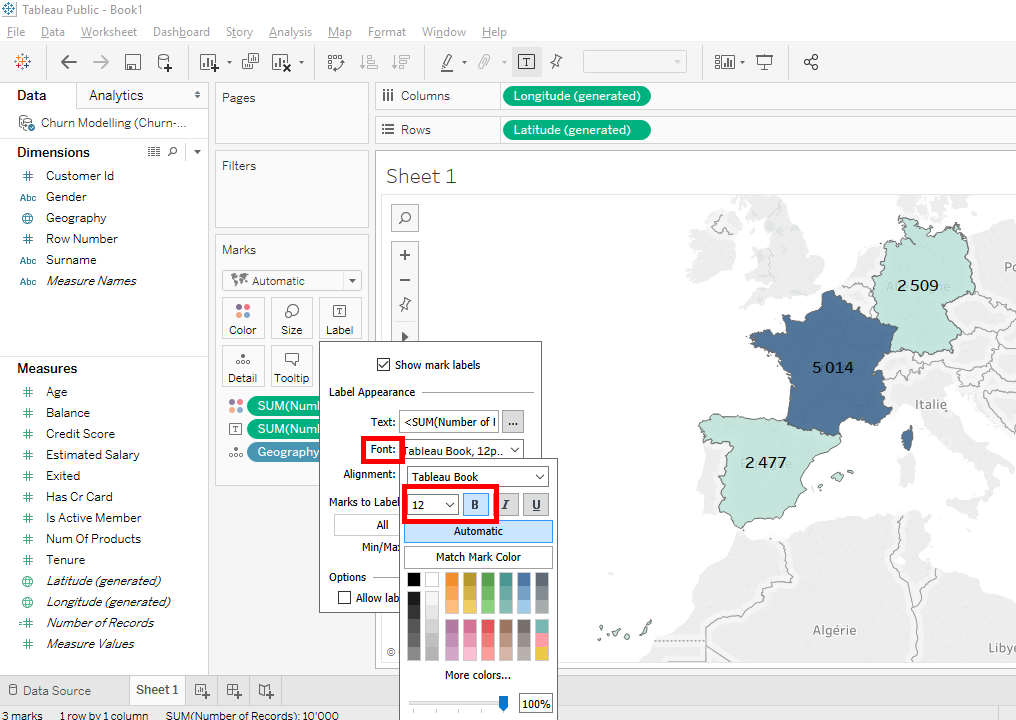Viewport: 1016px width, 720px height.
Task: Toggle Underline font style button
Action: (x=536, y=505)
